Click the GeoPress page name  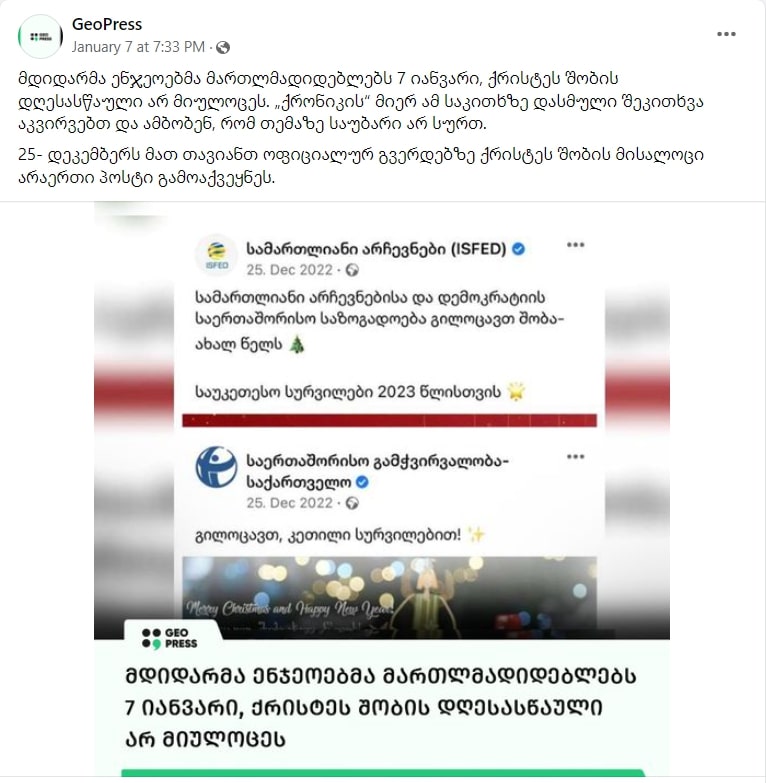click(107, 24)
